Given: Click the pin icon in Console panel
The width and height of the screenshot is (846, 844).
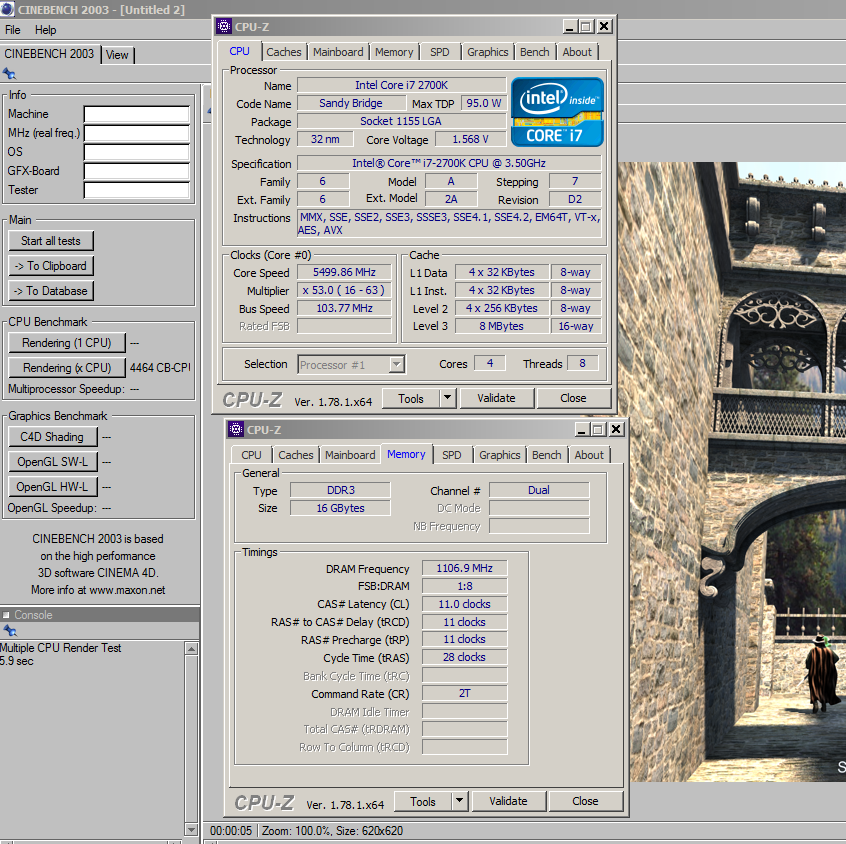Looking at the screenshot, I should pos(10,630).
